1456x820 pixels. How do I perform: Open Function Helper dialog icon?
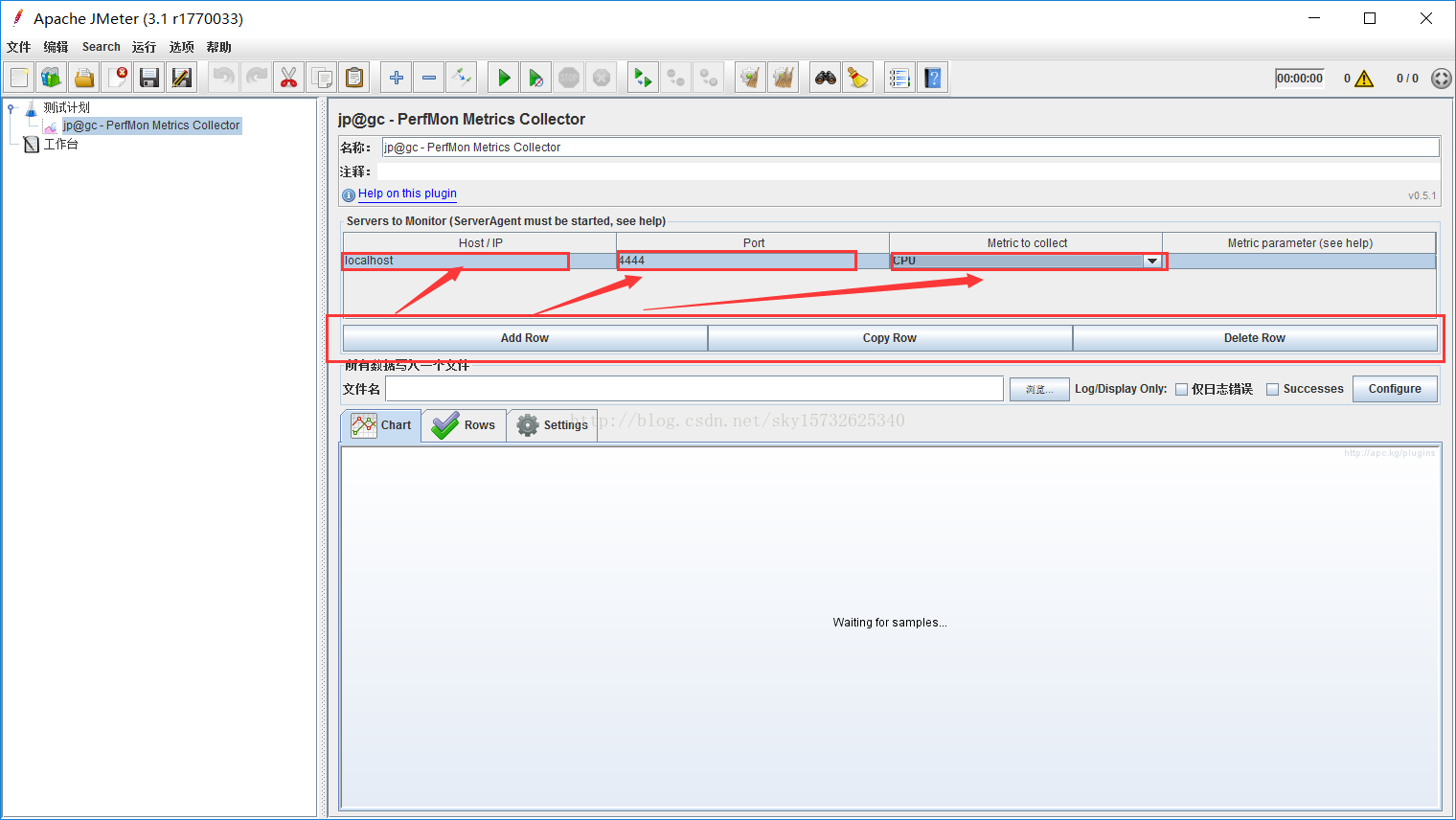tap(900, 78)
